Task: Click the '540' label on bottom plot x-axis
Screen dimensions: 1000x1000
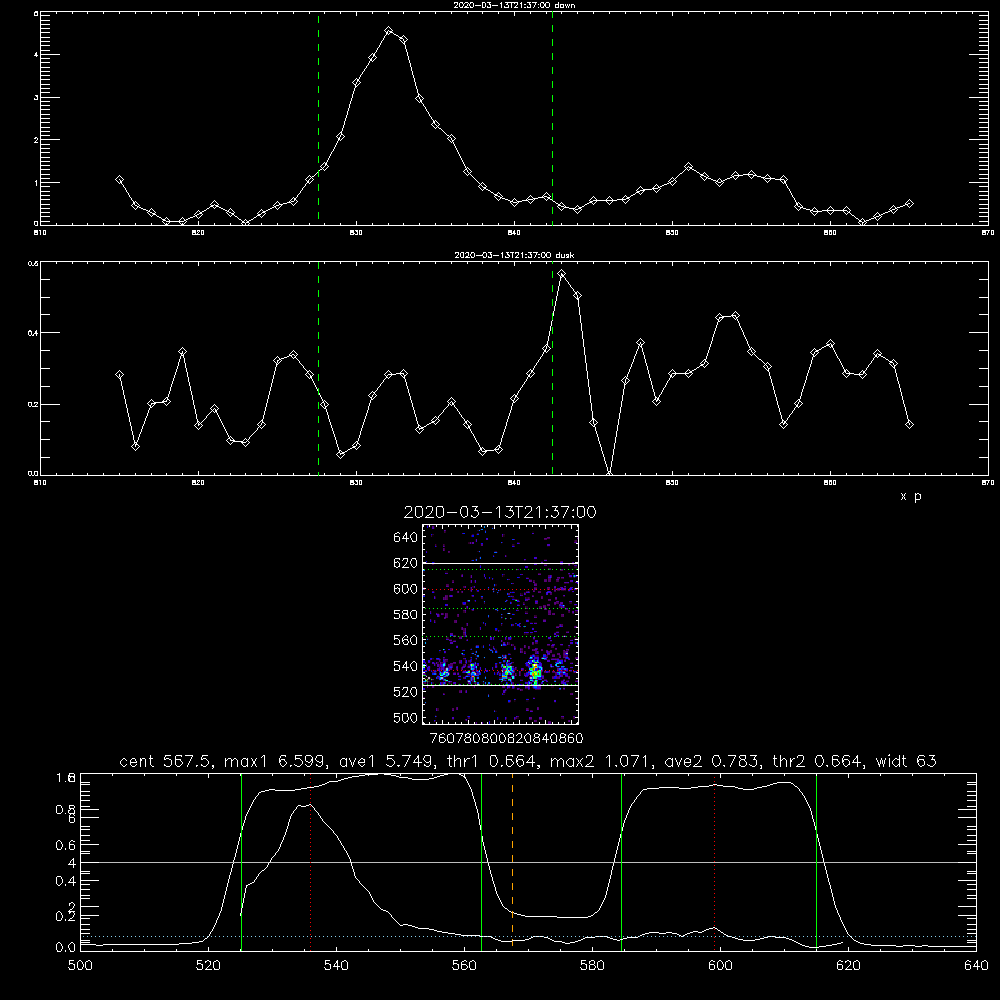Action: coord(336,966)
